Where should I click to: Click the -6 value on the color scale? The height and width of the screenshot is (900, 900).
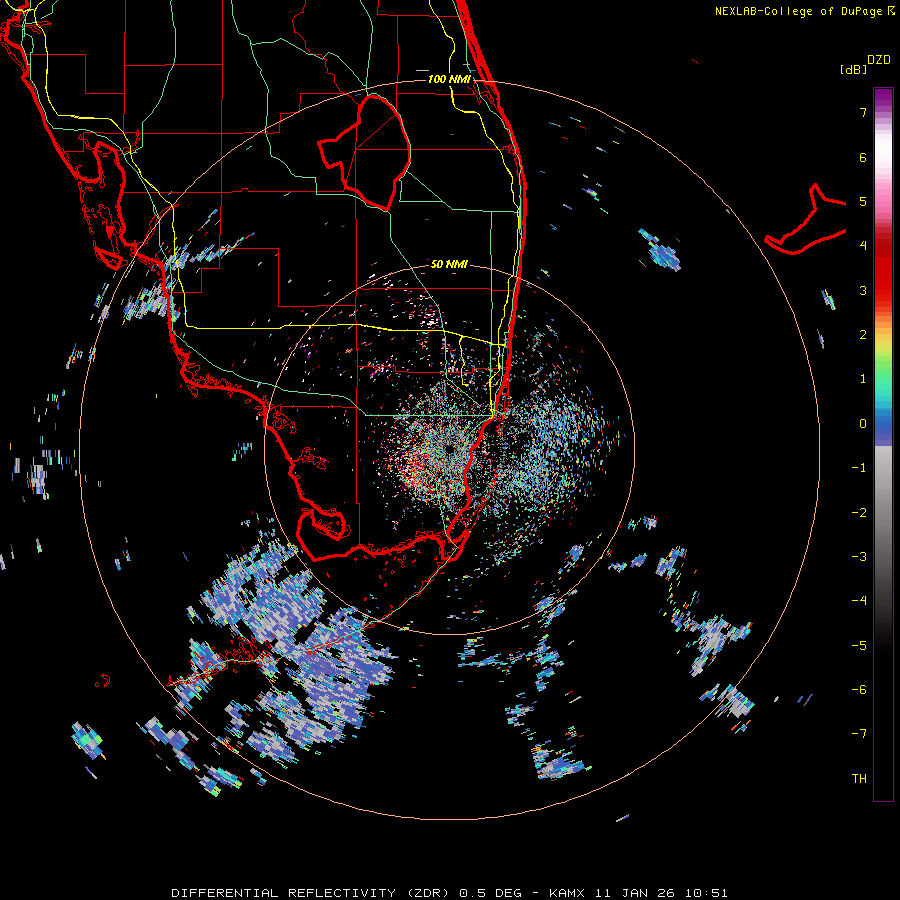[859, 689]
